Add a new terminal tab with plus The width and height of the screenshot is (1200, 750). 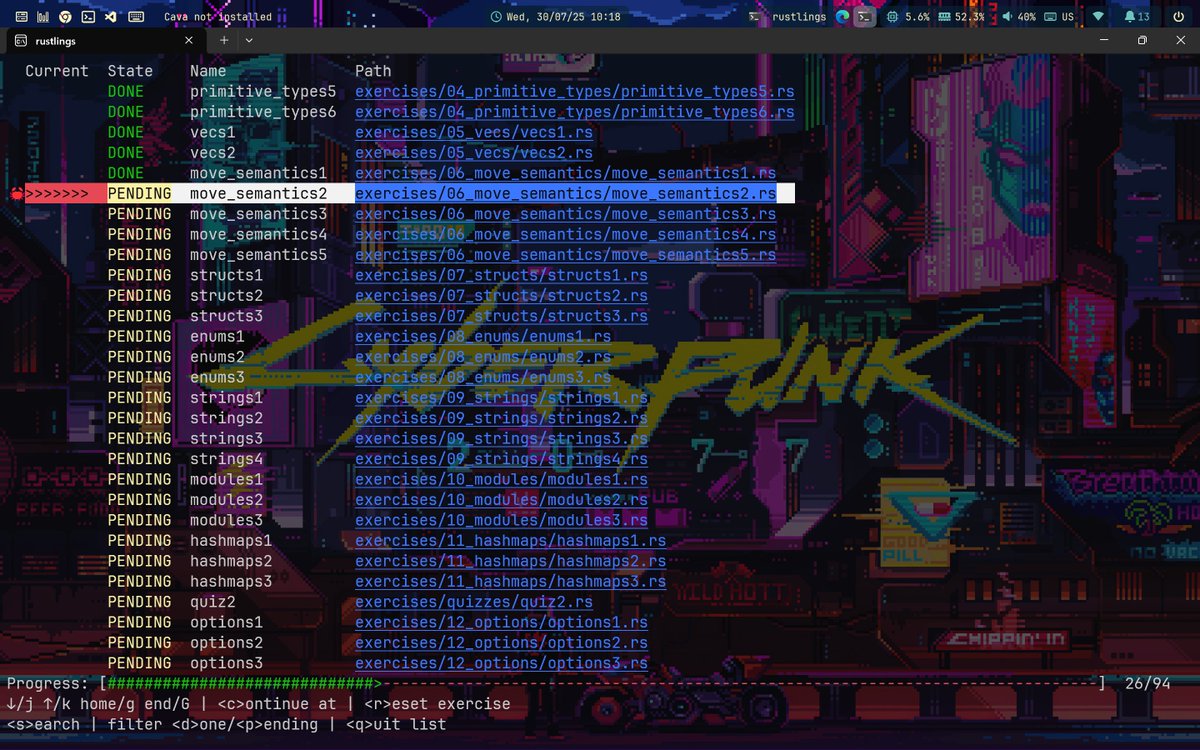pos(224,40)
